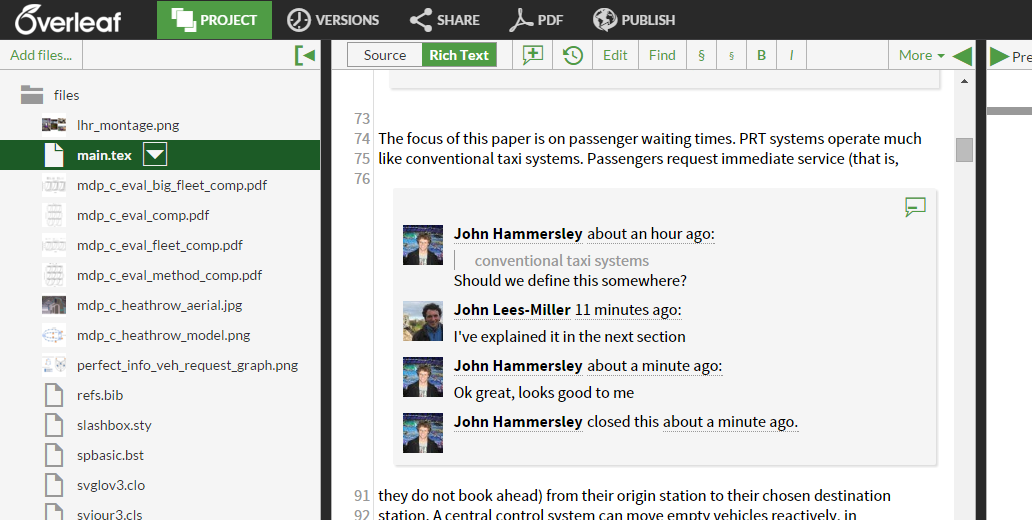Open the Add files menu

tap(41, 55)
